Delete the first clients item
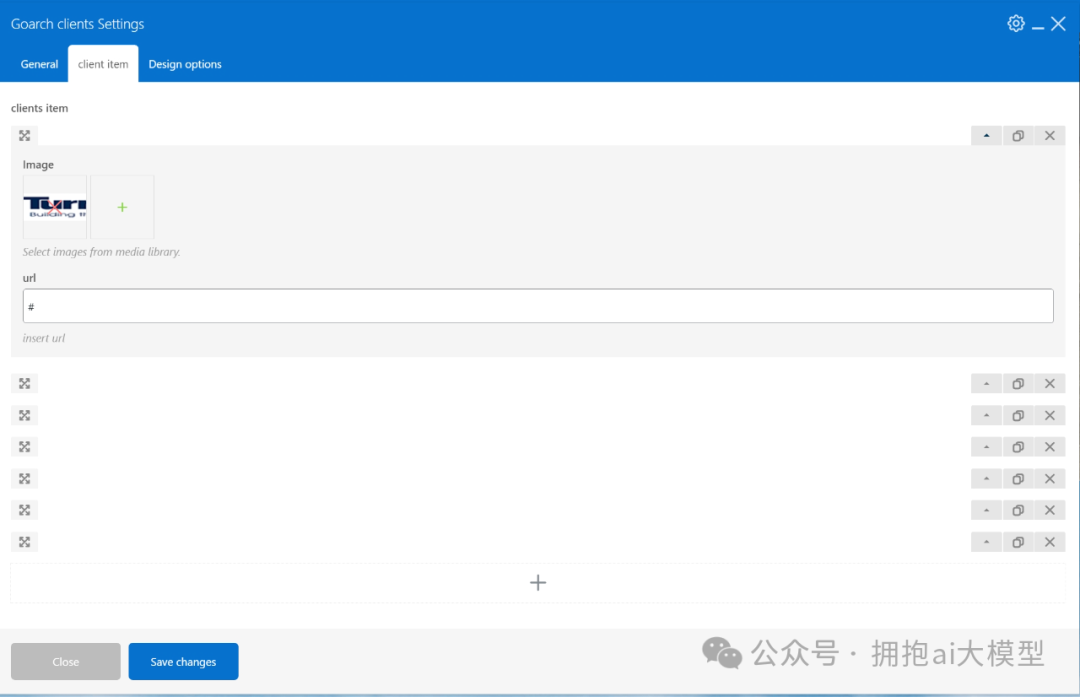Screen dimensions: 1080x697 1050,135
